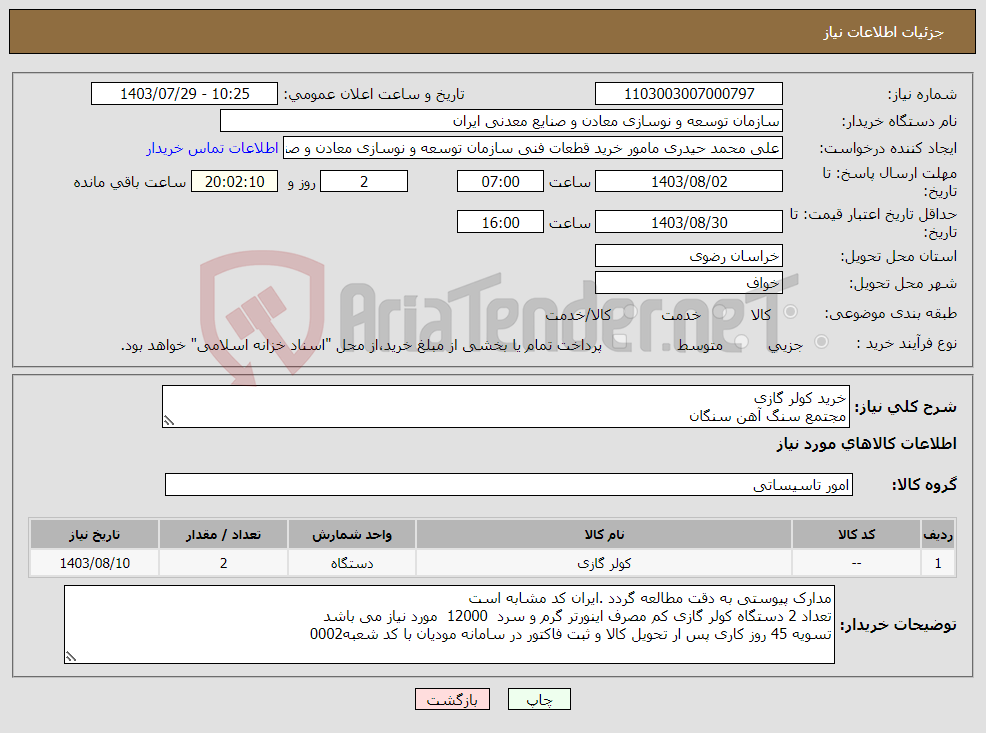The width and height of the screenshot is (986, 733).
Task: Click the واحد شمارش column header
Action: 352,534
